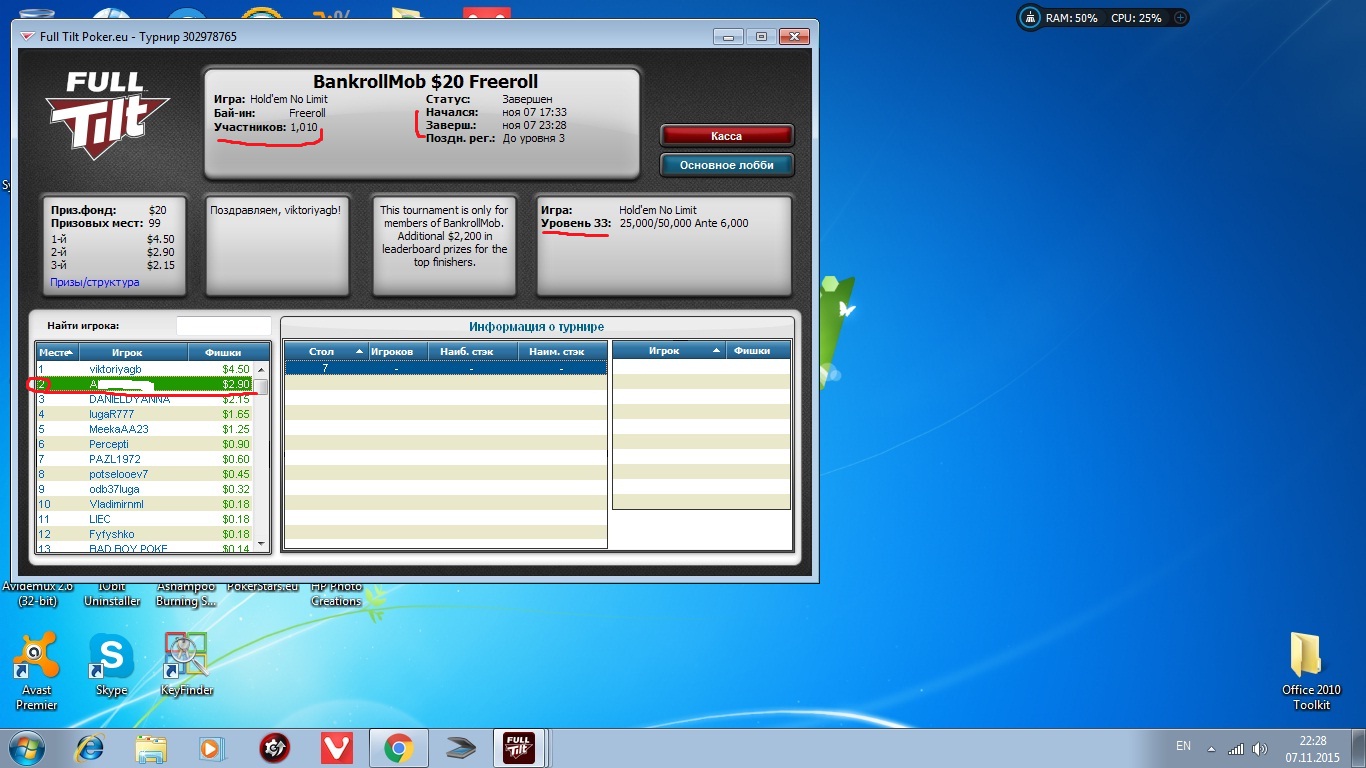Viewport: 1366px width, 768px height.
Task: Open Windows Explorer from the taskbar
Action: click(151, 748)
